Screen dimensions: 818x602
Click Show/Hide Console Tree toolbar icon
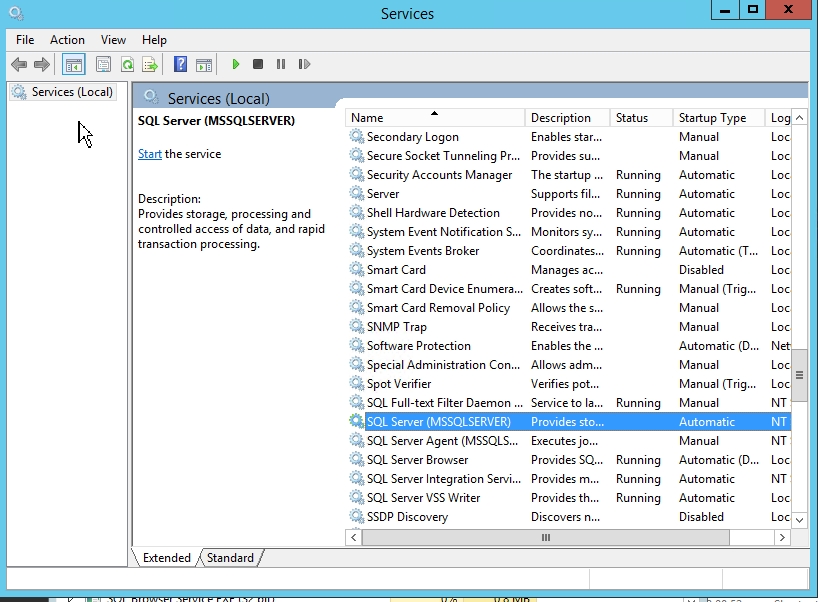pyautogui.click(x=73, y=64)
